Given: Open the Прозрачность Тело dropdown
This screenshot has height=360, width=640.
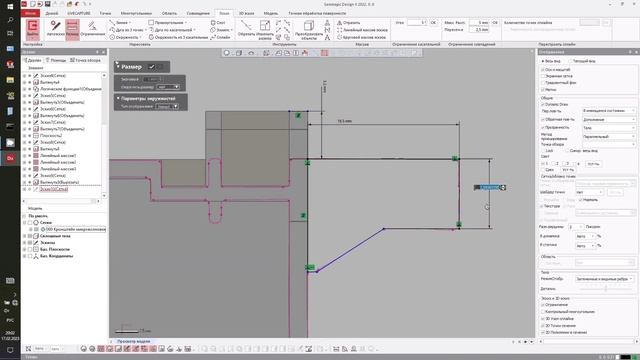Looking at the screenshot, I should pos(609,128).
